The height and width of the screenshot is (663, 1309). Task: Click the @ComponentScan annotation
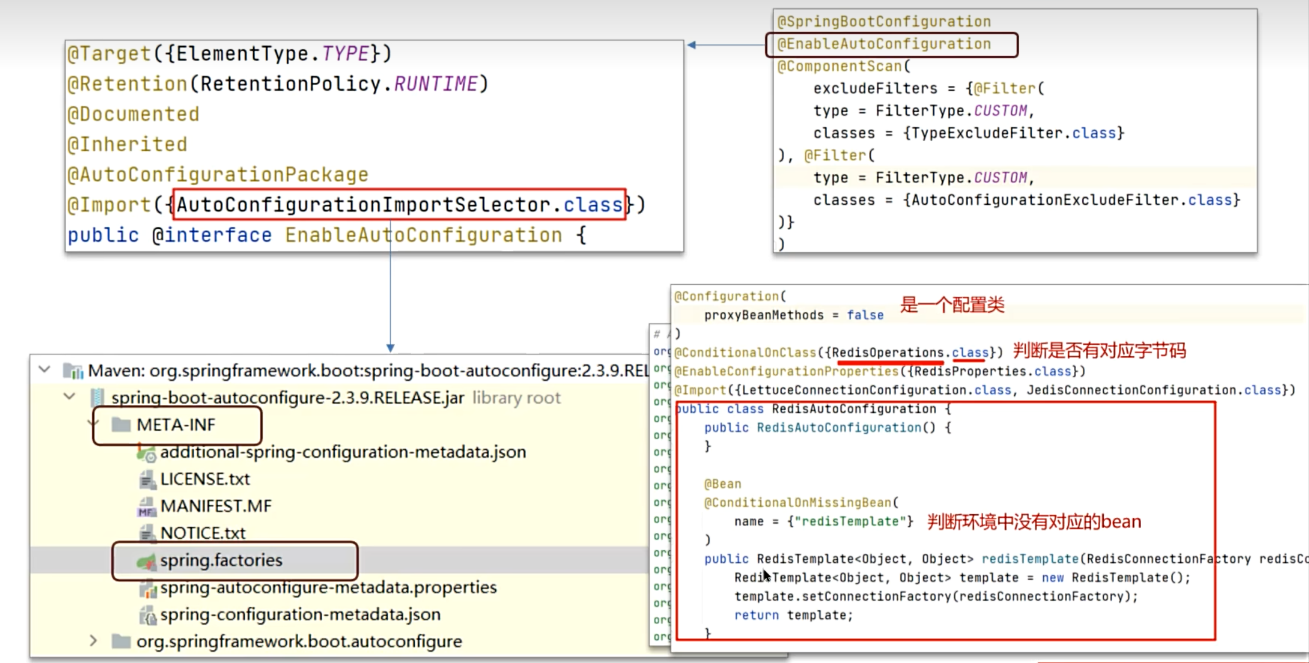(844, 67)
